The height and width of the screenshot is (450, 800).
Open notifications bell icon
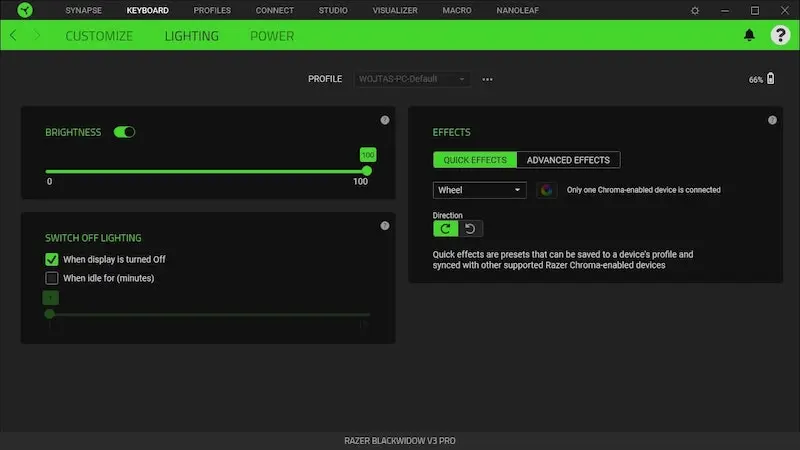(x=749, y=36)
